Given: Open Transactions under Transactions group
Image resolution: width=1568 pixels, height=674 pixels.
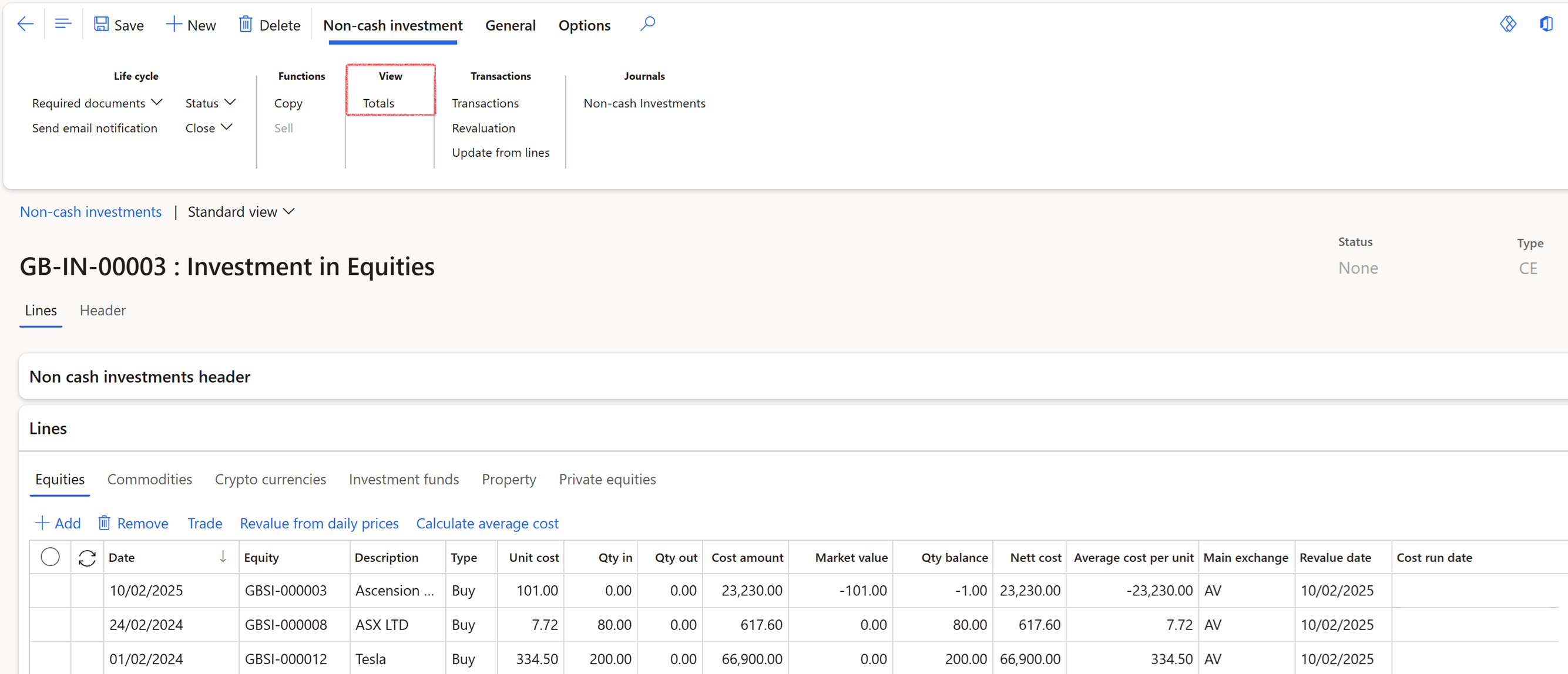Looking at the screenshot, I should pyautogui.click(x=485, y=103).
